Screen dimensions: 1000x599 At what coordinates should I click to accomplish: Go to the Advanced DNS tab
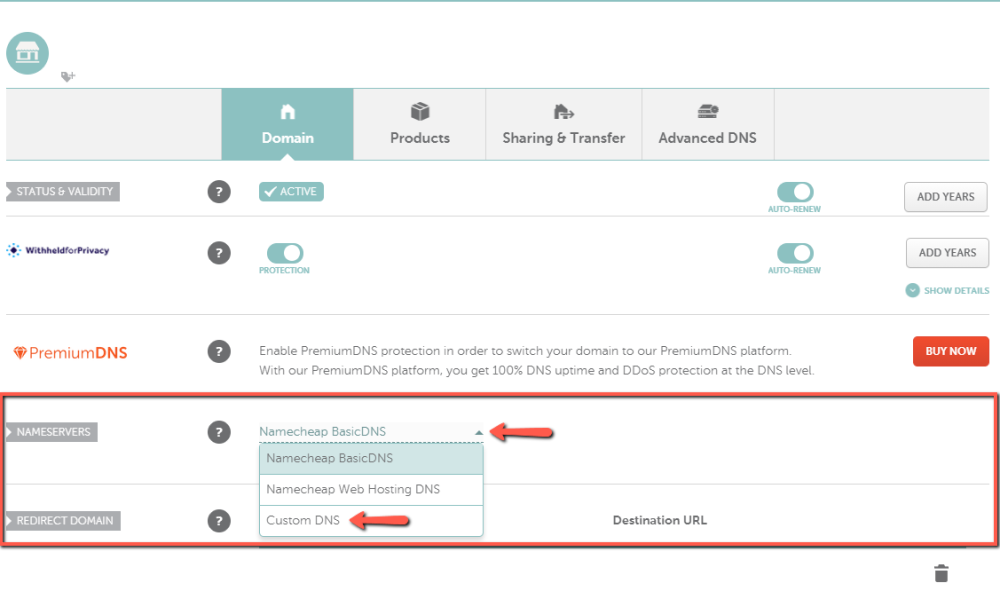click(708, 124)
